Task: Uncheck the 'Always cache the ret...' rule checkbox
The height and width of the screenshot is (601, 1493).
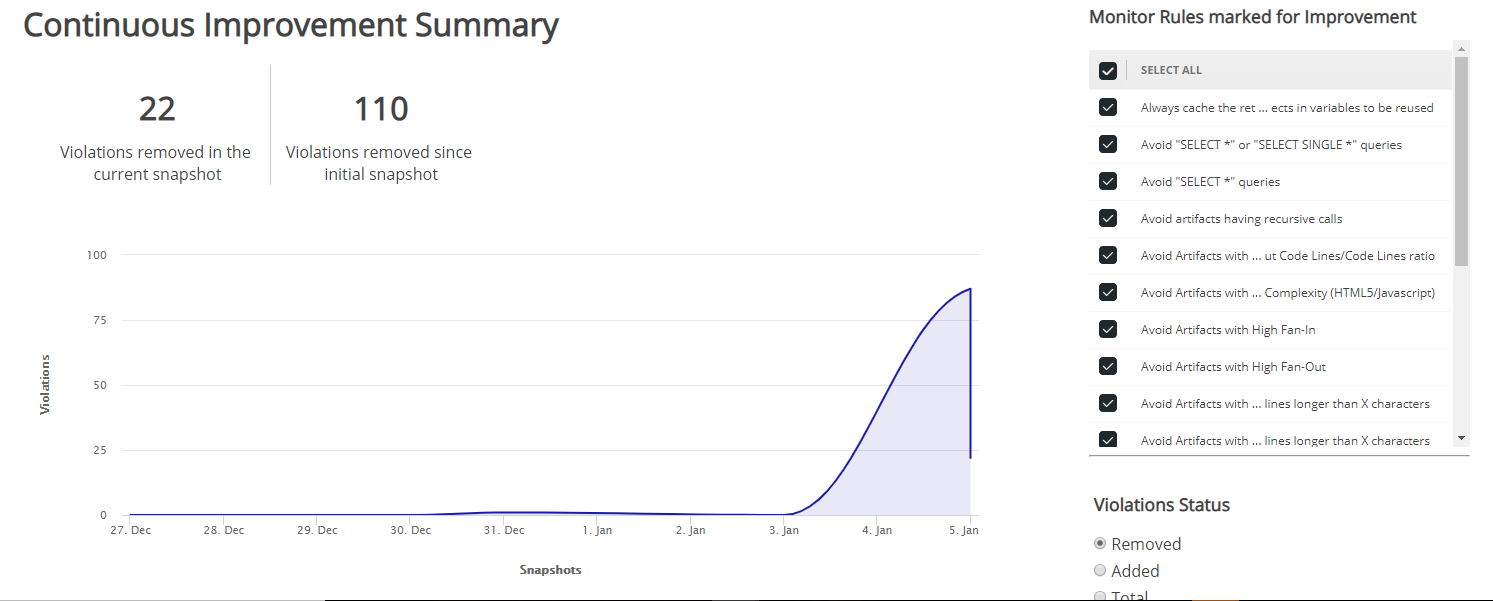Action: [1107, 107]
